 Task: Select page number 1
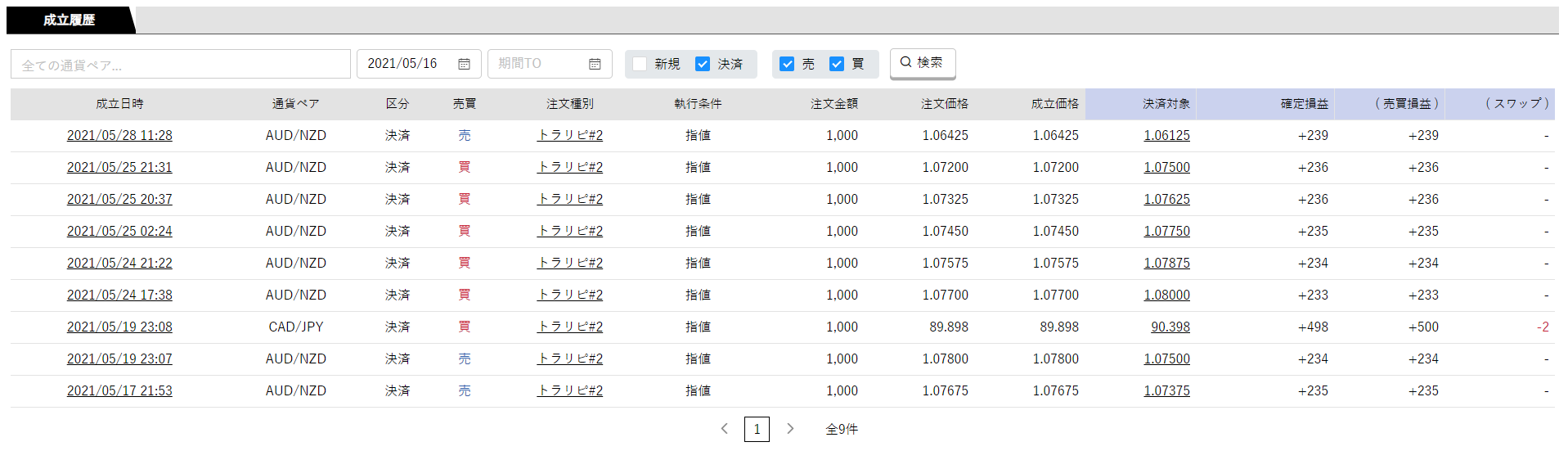point(757,429)
